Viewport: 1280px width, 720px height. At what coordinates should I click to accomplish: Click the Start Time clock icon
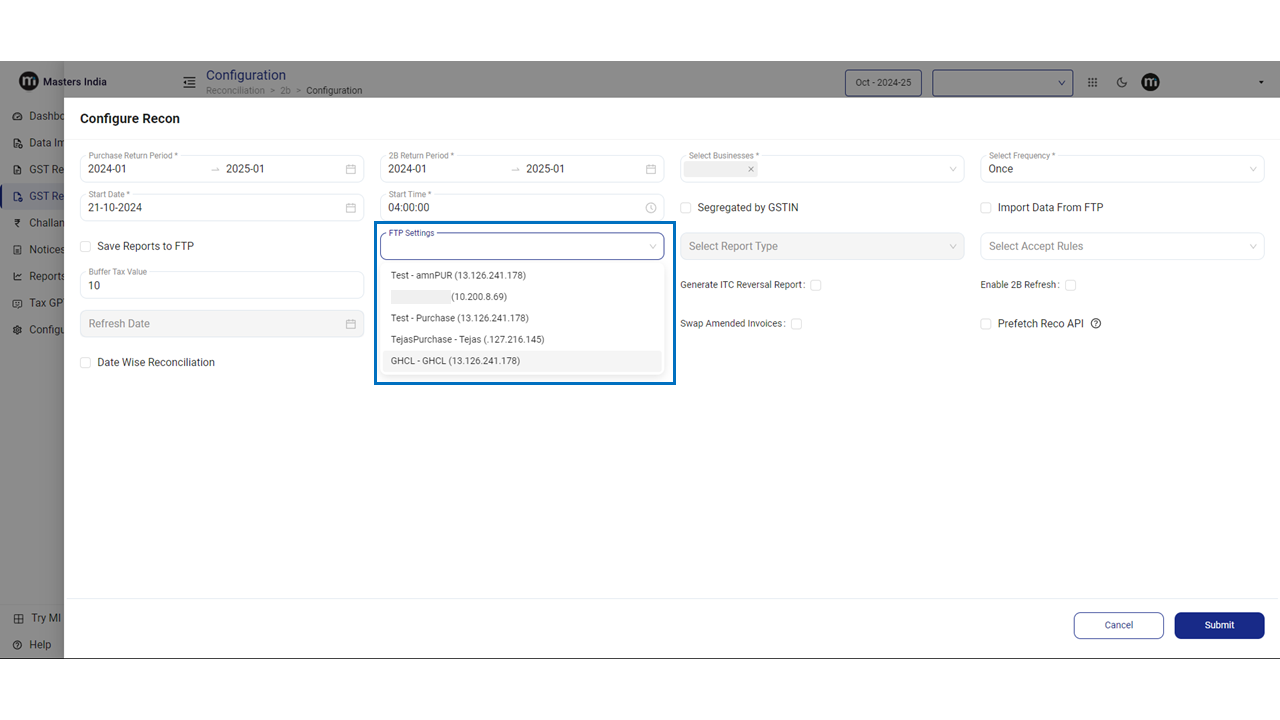(651, 208)
